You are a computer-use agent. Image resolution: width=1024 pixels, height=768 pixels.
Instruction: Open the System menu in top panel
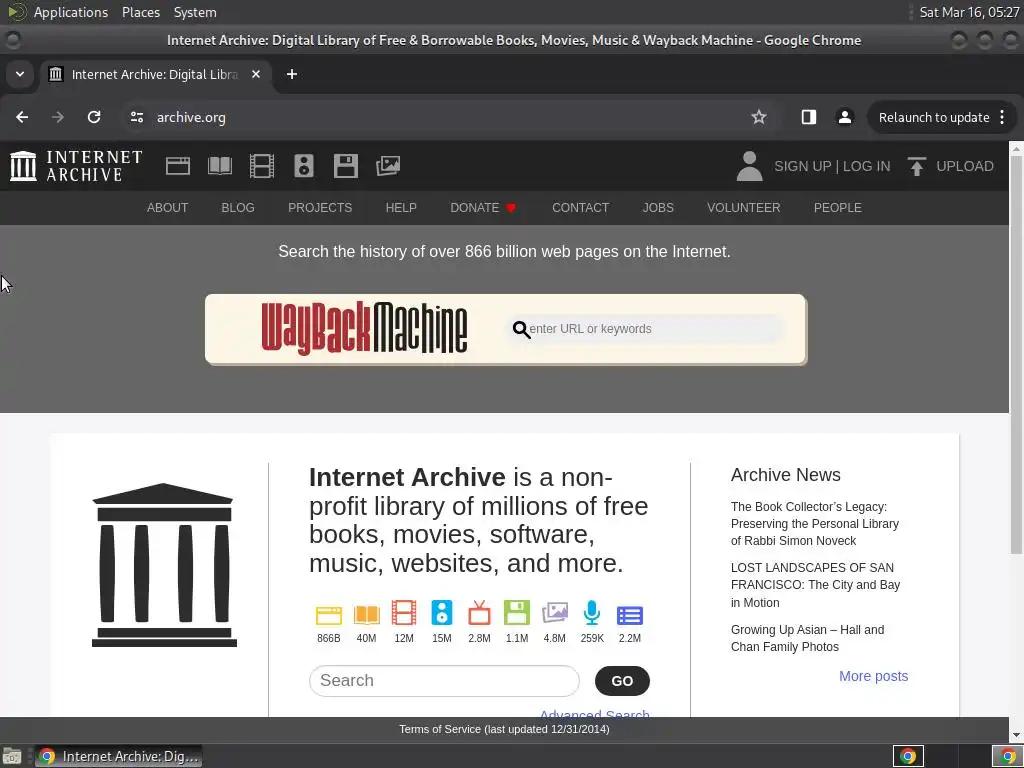tap(195, 12)
